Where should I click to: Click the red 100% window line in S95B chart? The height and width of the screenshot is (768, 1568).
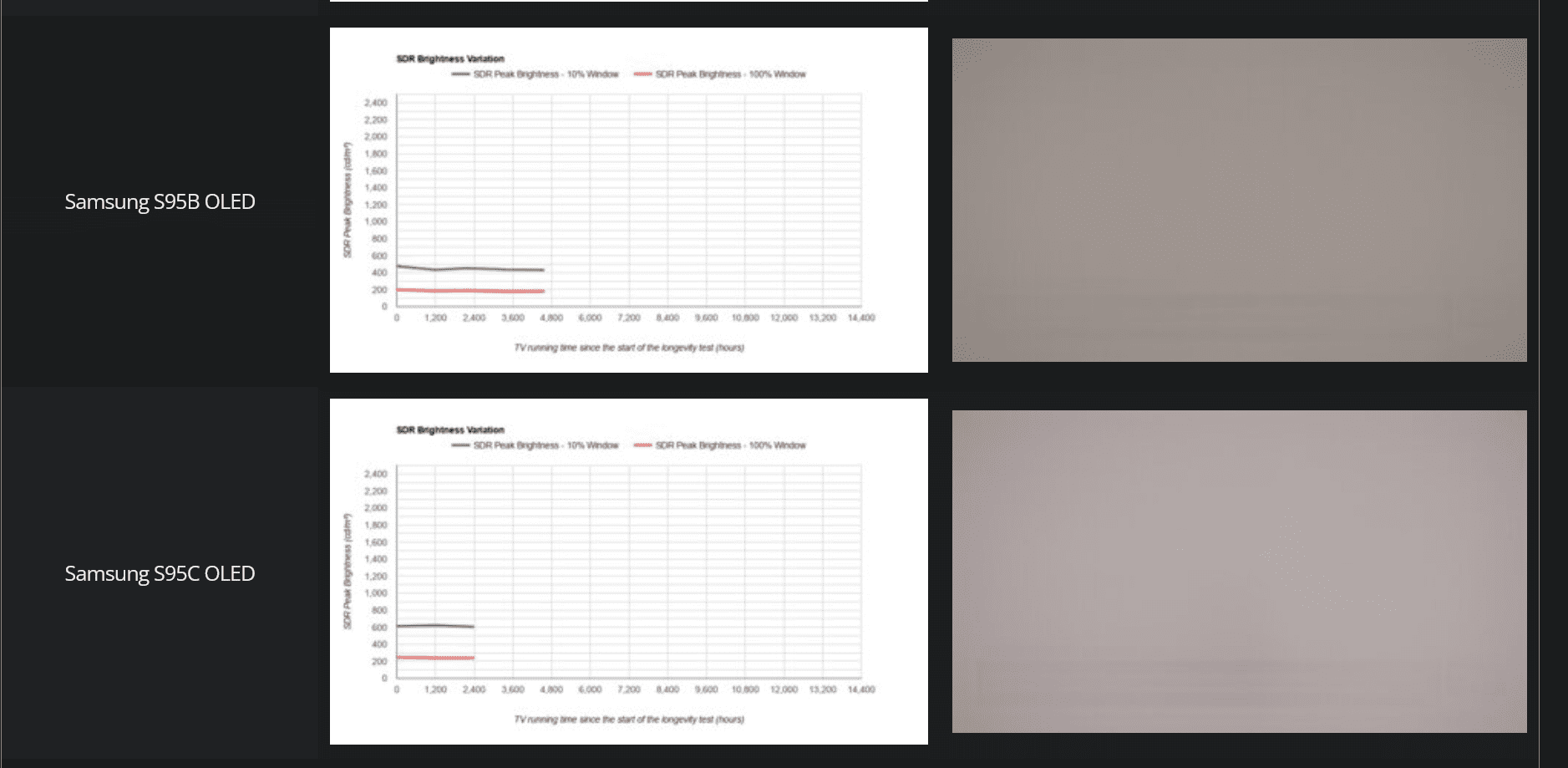(470, 291)
